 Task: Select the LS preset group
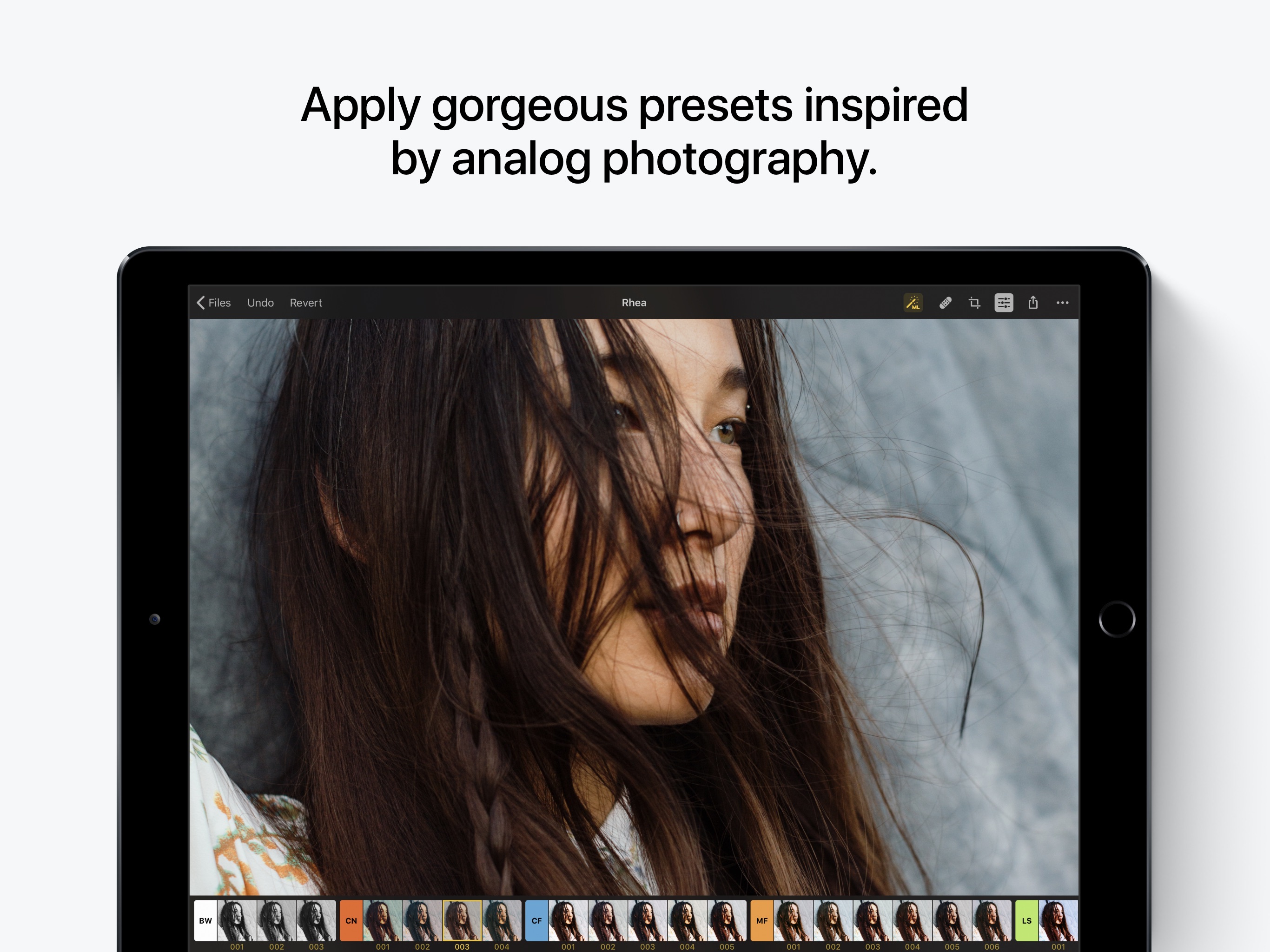coord(1026,920)
